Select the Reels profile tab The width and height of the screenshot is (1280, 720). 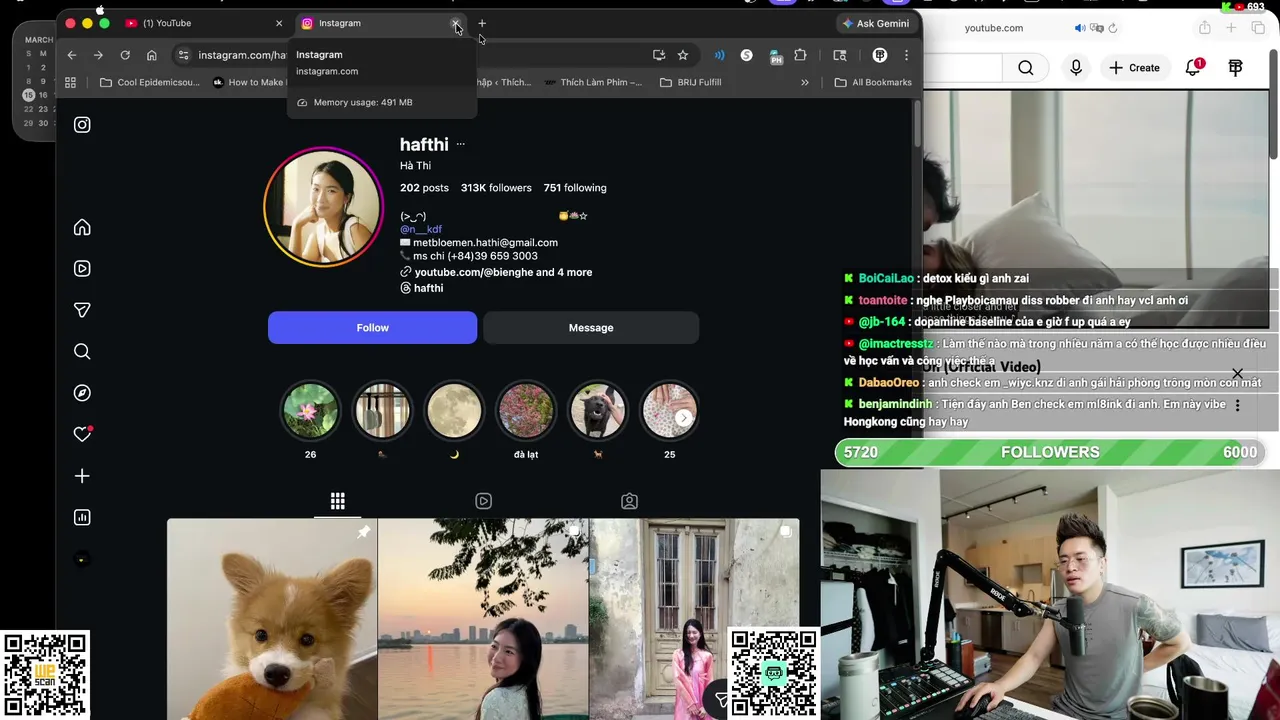[484, 501]
